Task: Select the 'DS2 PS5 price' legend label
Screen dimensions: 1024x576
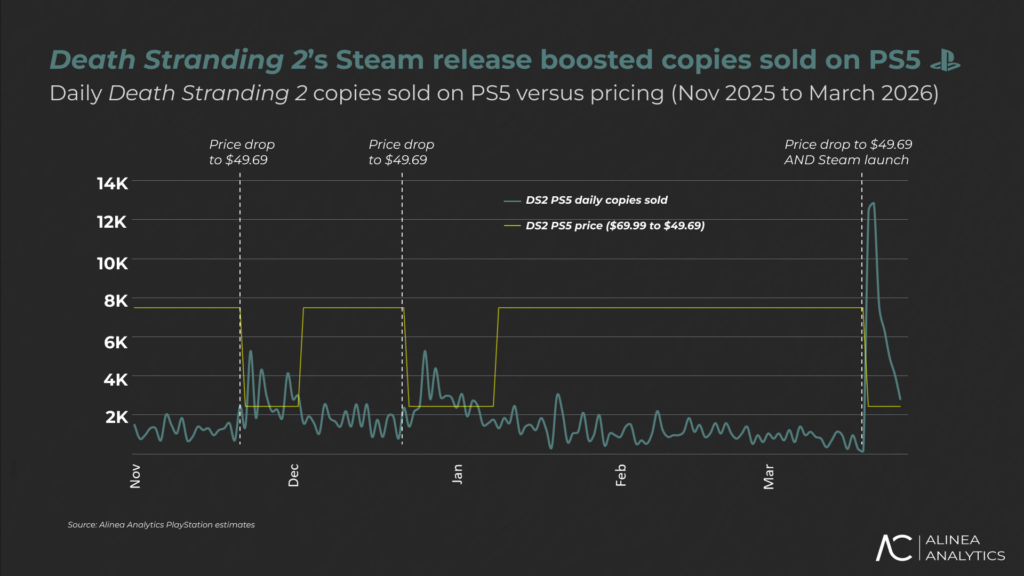Action: (x=615, y=226)
